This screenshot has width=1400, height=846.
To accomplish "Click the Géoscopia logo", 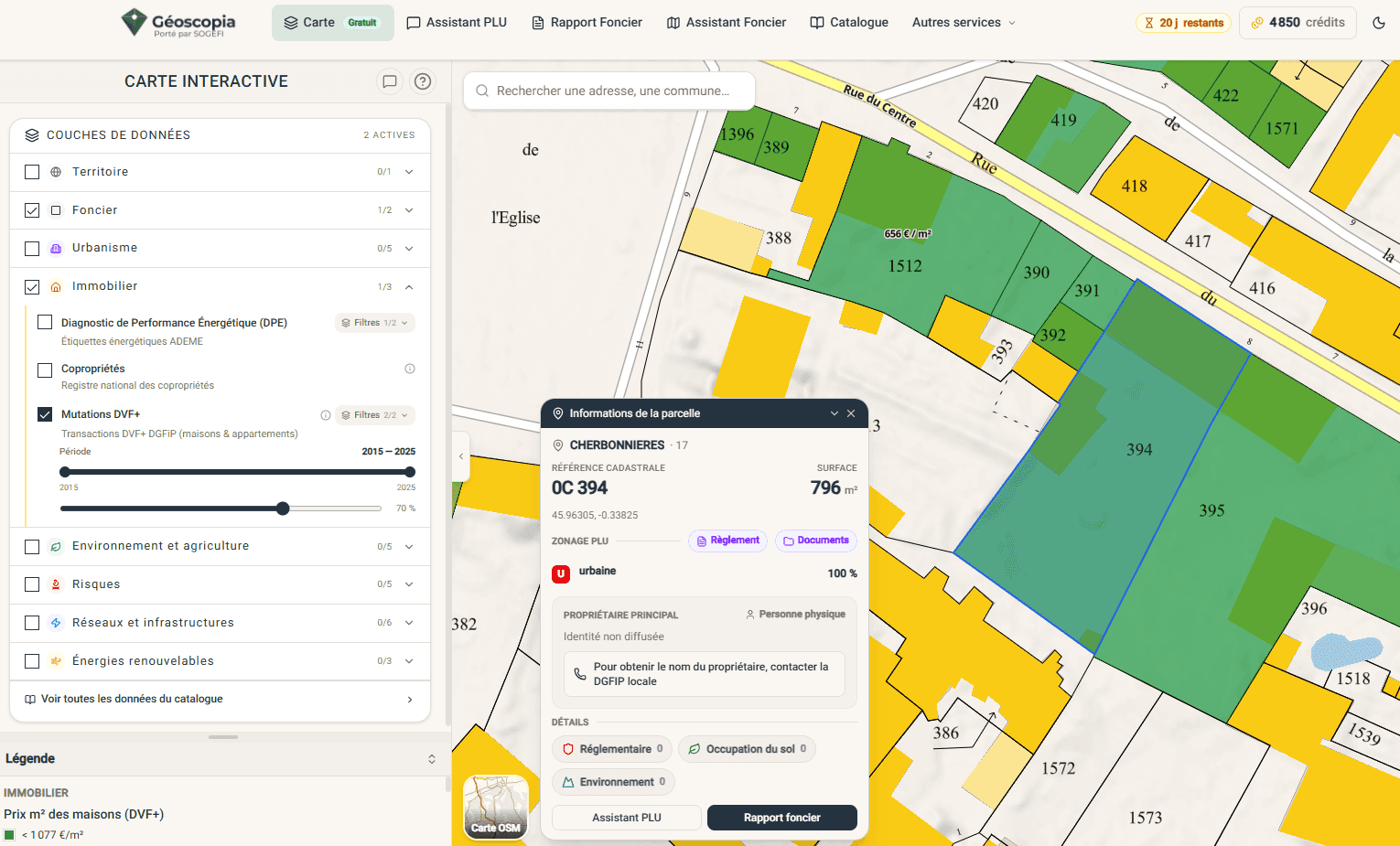I will tap(178, 23).
